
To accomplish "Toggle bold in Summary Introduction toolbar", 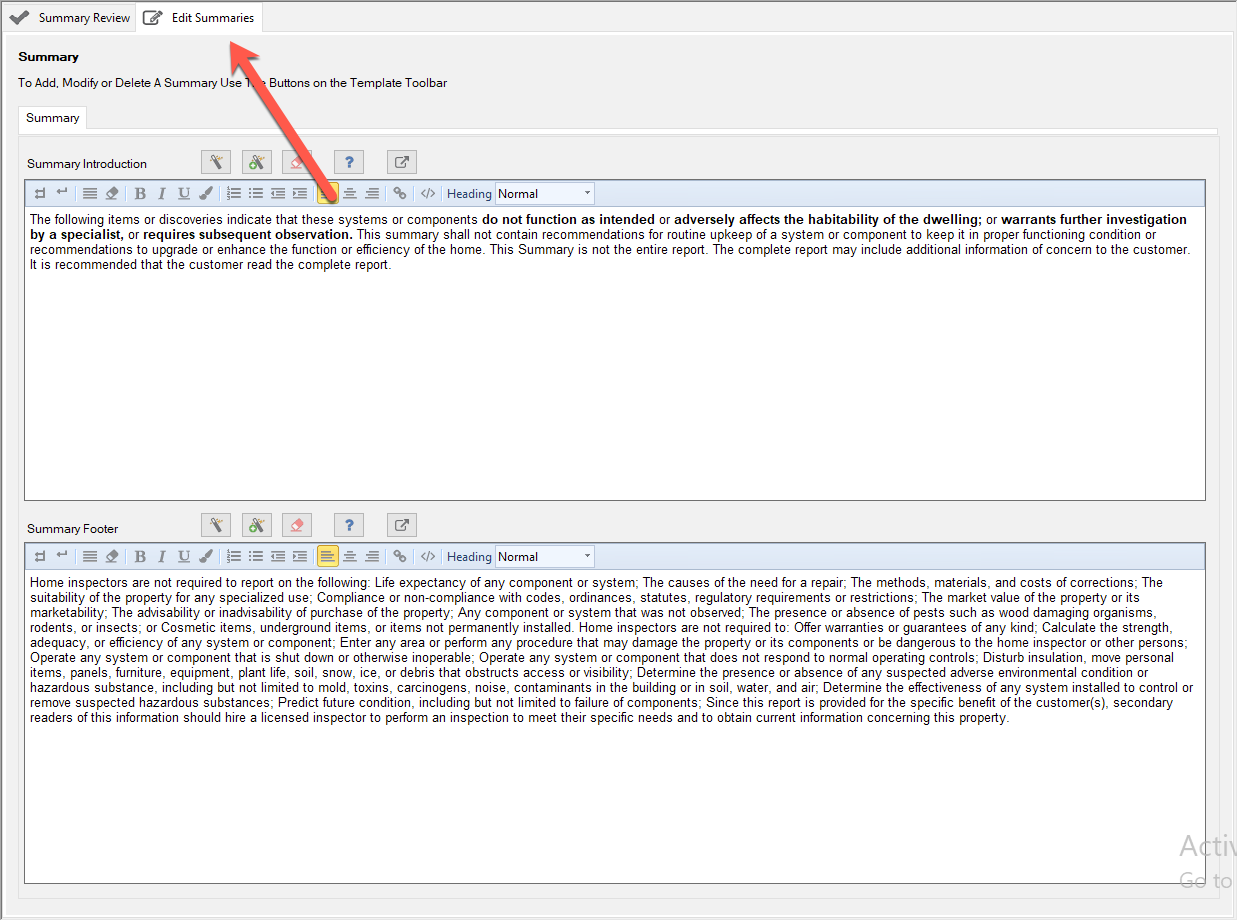I will click(x=140, y=194).
